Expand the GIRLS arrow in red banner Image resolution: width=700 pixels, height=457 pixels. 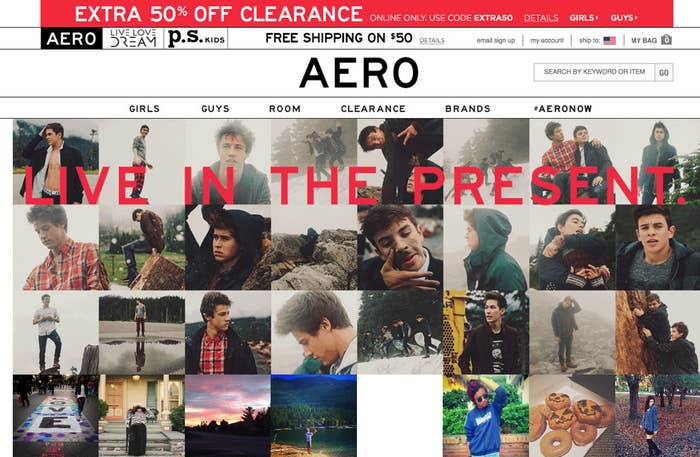point(583,18)
